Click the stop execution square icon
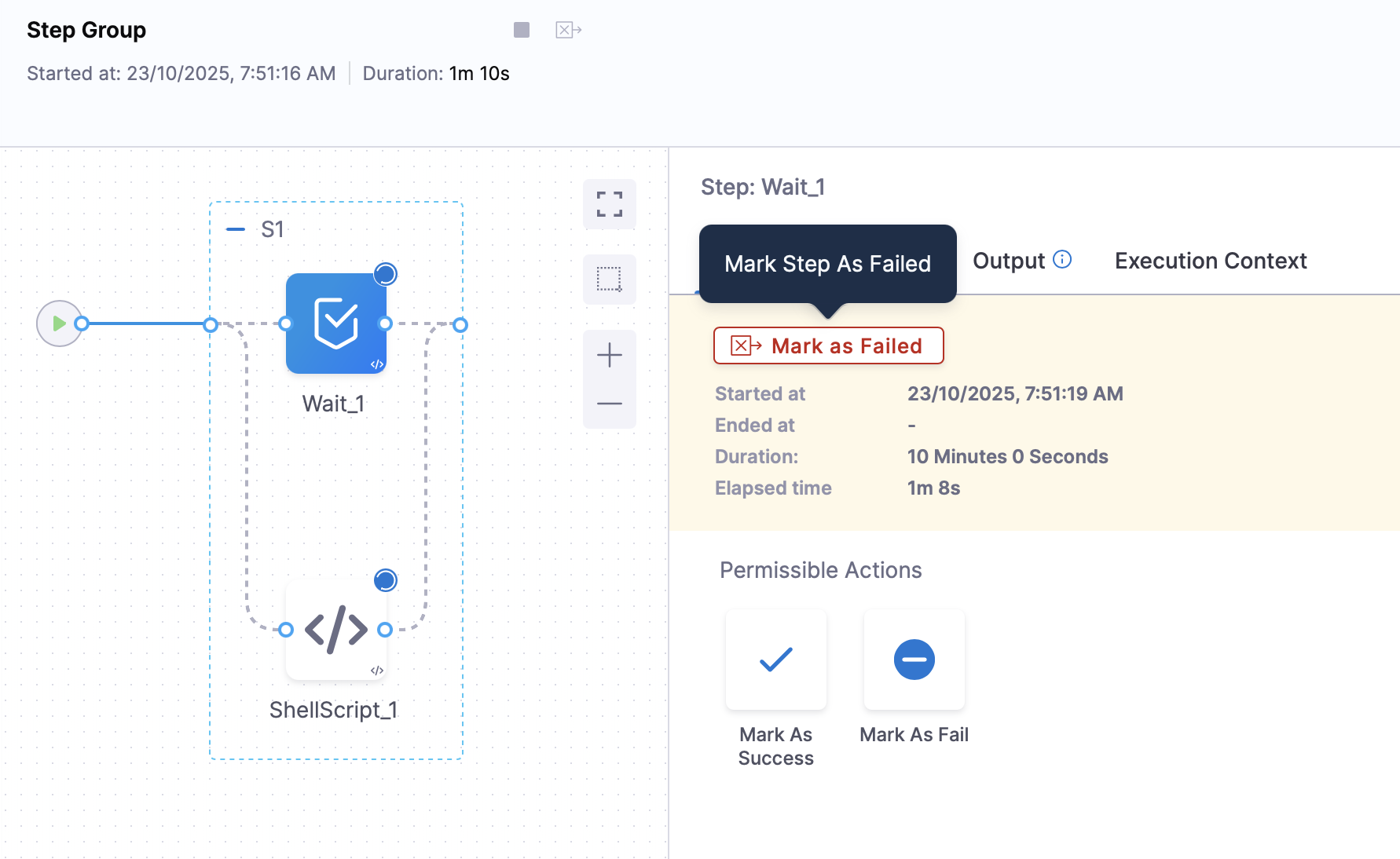This screenshot has width=1400, height=859. [522, 30]
